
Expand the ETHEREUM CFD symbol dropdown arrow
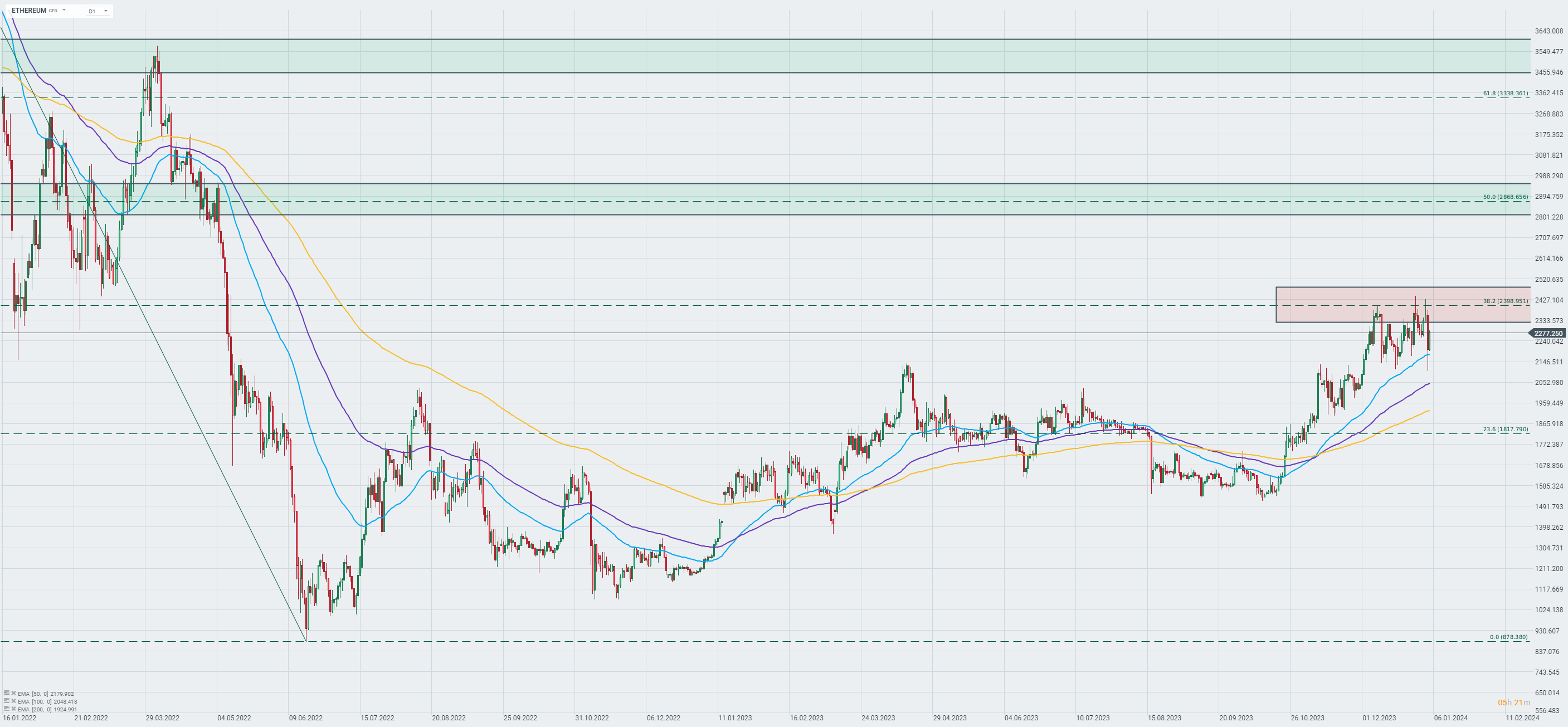point(64,11)
